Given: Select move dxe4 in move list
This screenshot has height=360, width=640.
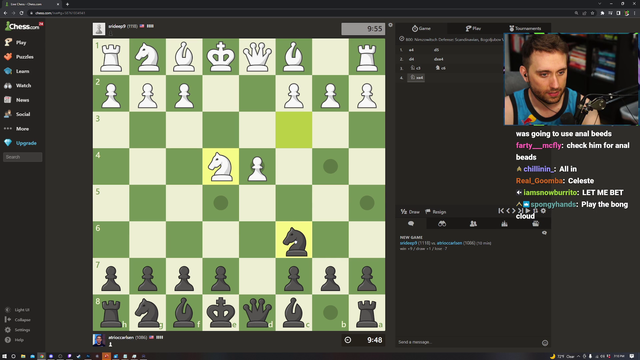Looking at the screenshot, I should [x=439, y=59].
